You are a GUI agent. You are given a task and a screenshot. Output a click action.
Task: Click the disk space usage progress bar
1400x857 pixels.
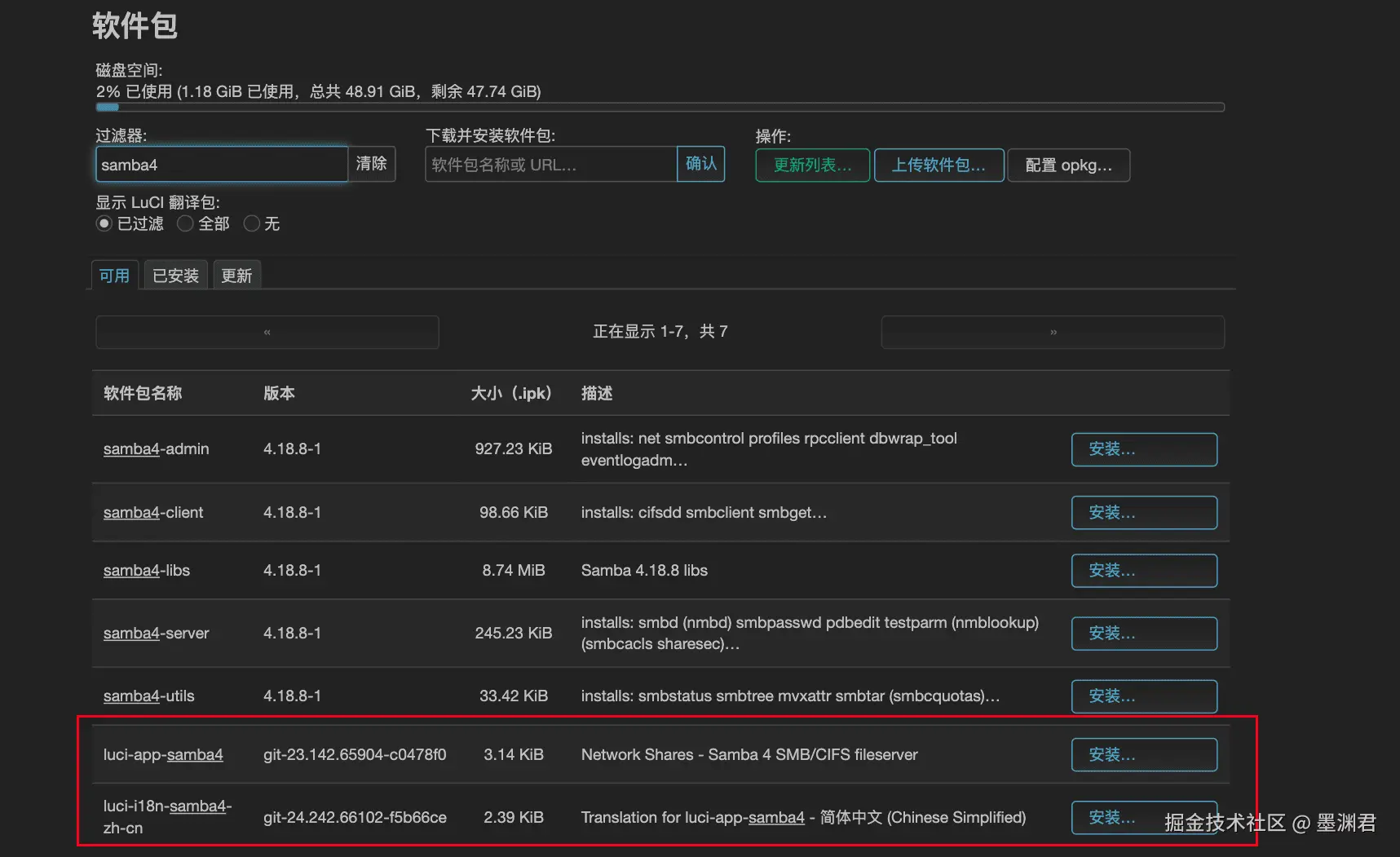click(x=660, y=107)
